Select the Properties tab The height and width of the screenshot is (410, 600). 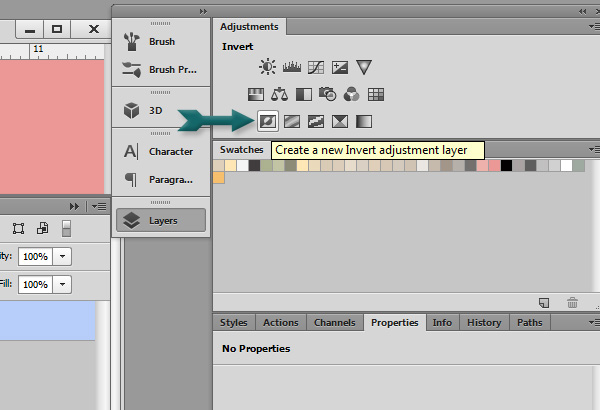[395, 323]
